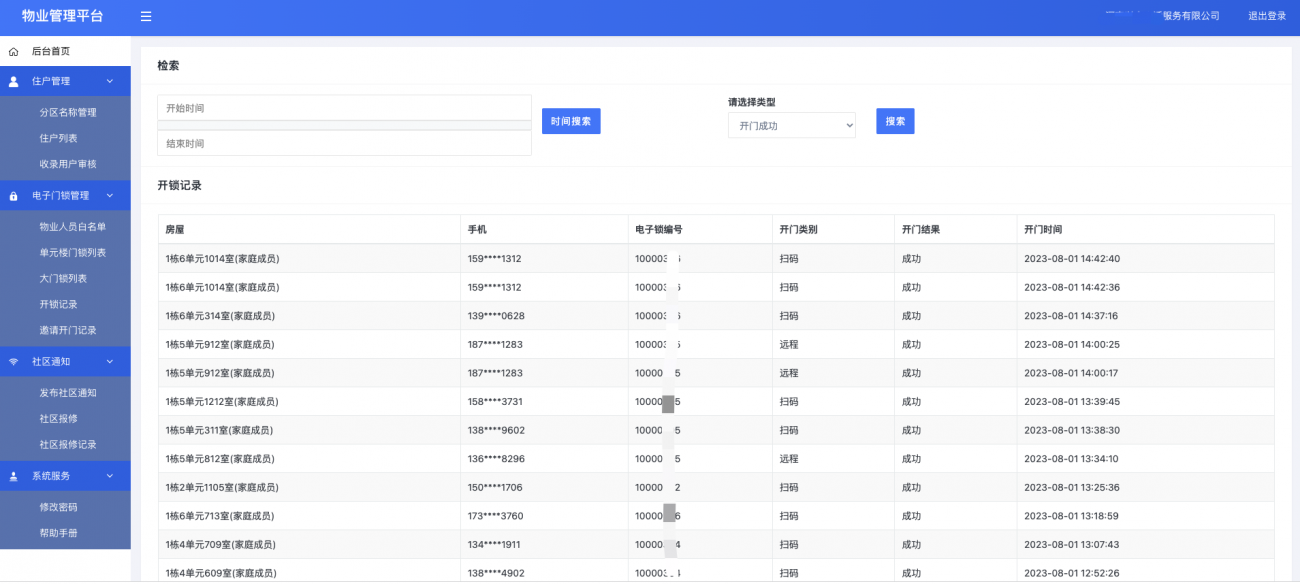Click 1栋5单元812室(家庭成员) cell

click(x=309, y=459)
